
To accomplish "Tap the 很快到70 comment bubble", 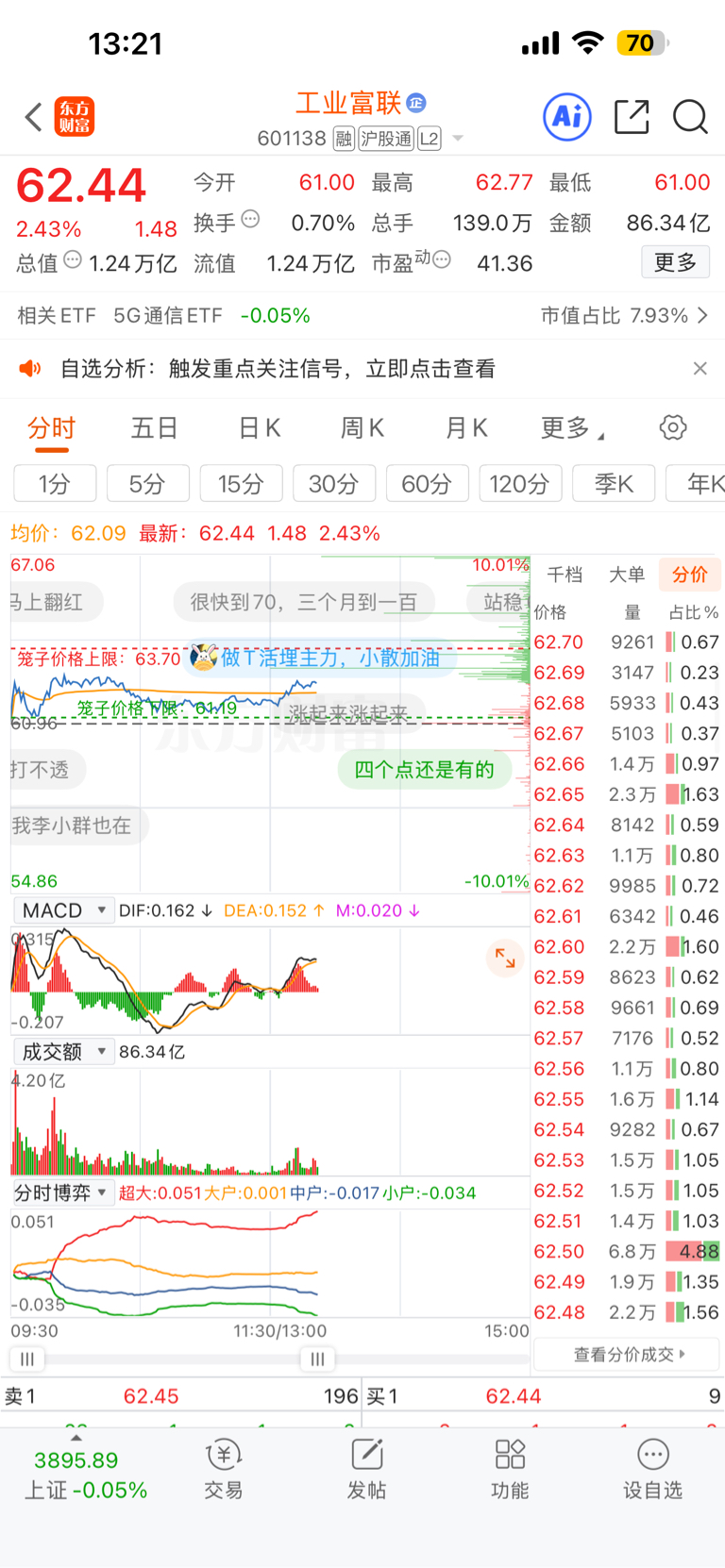I will (x=303, y=602).
